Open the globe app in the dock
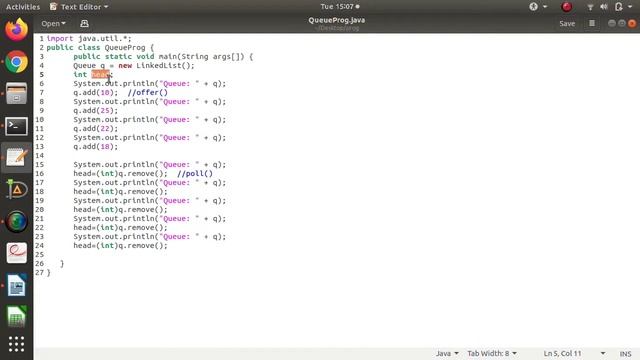Viewport: 640px width, 360px height. [16, 221]
